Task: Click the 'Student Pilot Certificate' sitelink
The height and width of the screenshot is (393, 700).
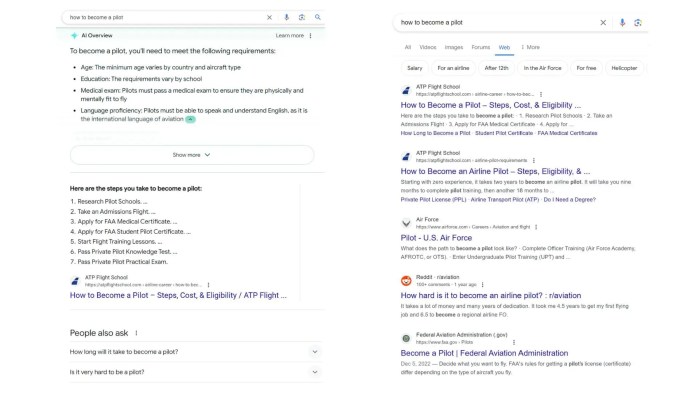Action: click(504, 133)
